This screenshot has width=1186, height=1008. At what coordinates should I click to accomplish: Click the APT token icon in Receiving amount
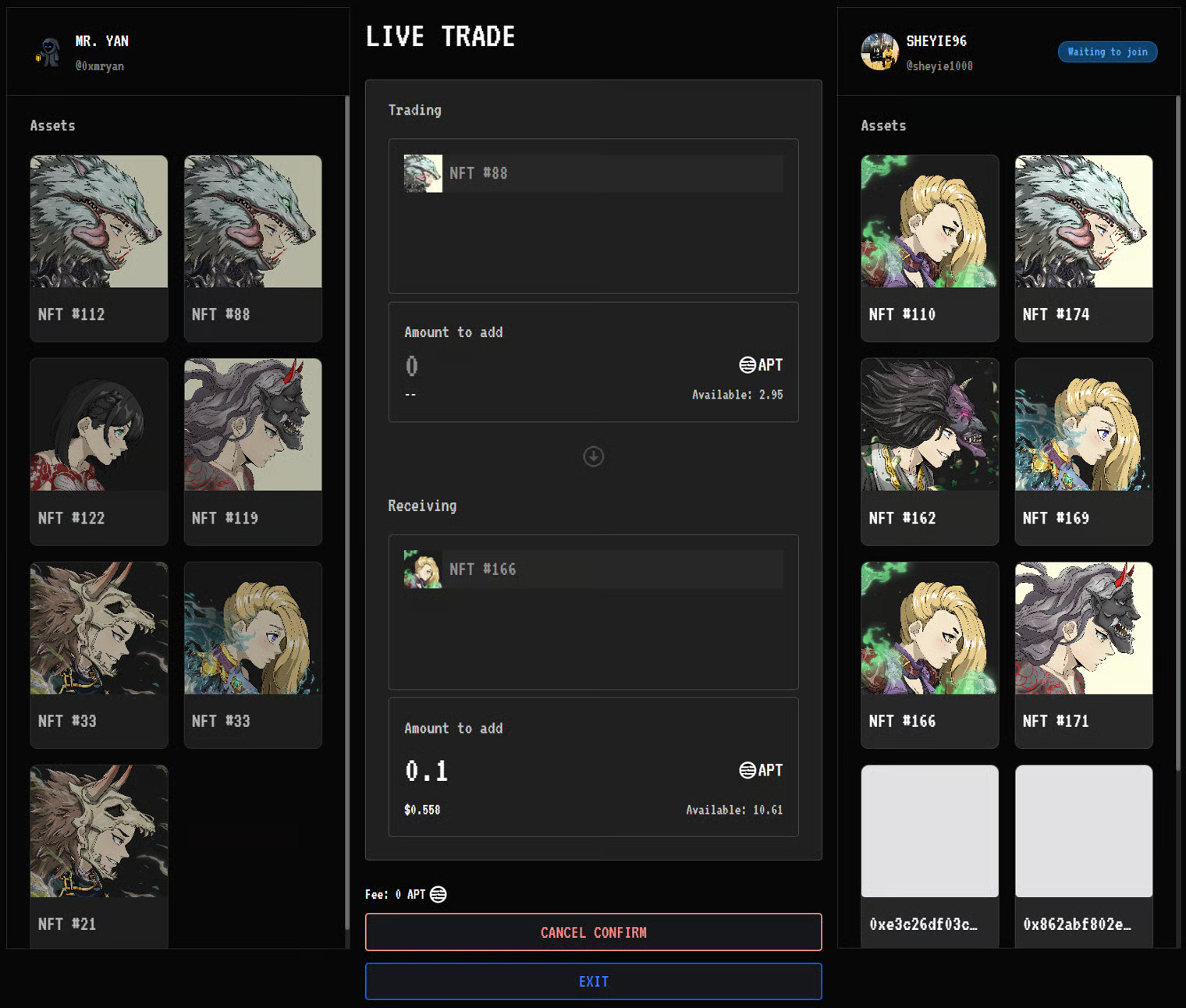[x=747, y=770]
